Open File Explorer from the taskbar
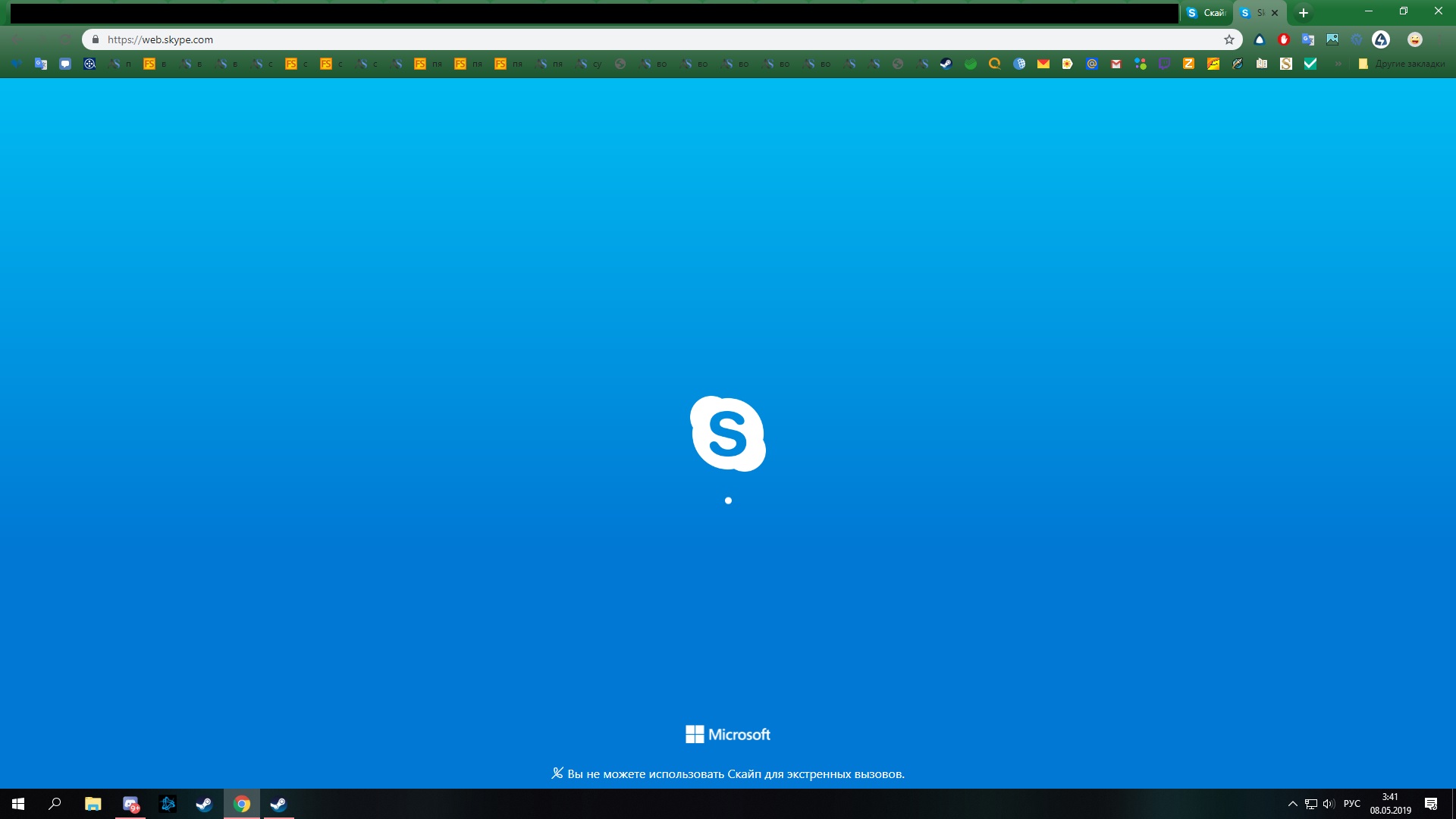The image size is (1456, 819). click(x=93, y=804)
